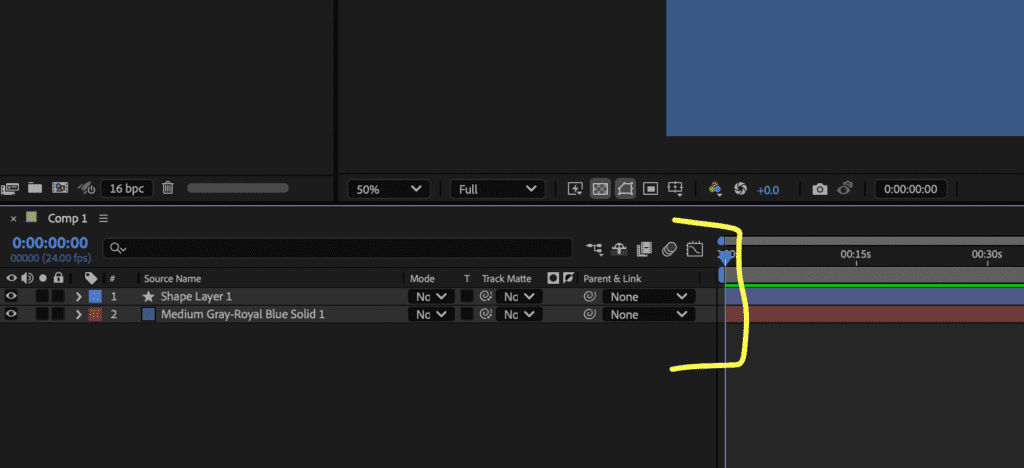Open the Full resolution dropdown
Viewport: 1024px width, 468px height.
tap(497, 189)
